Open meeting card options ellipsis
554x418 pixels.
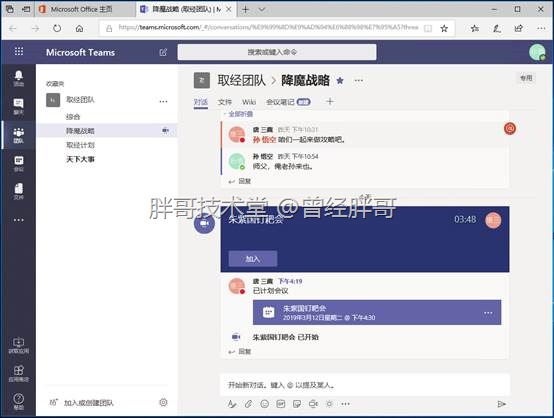coord(488,313)
